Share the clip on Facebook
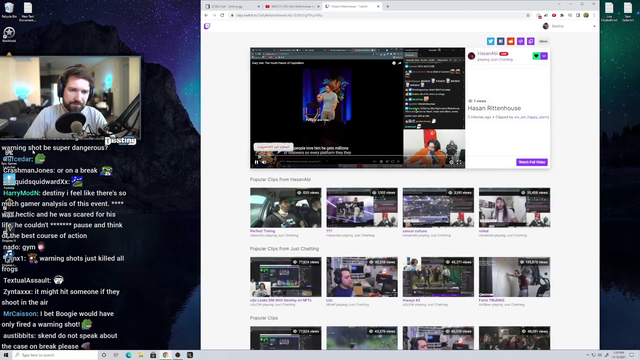Image resolution: width=640 pixels, height=360 pixels. pos(500,41)
